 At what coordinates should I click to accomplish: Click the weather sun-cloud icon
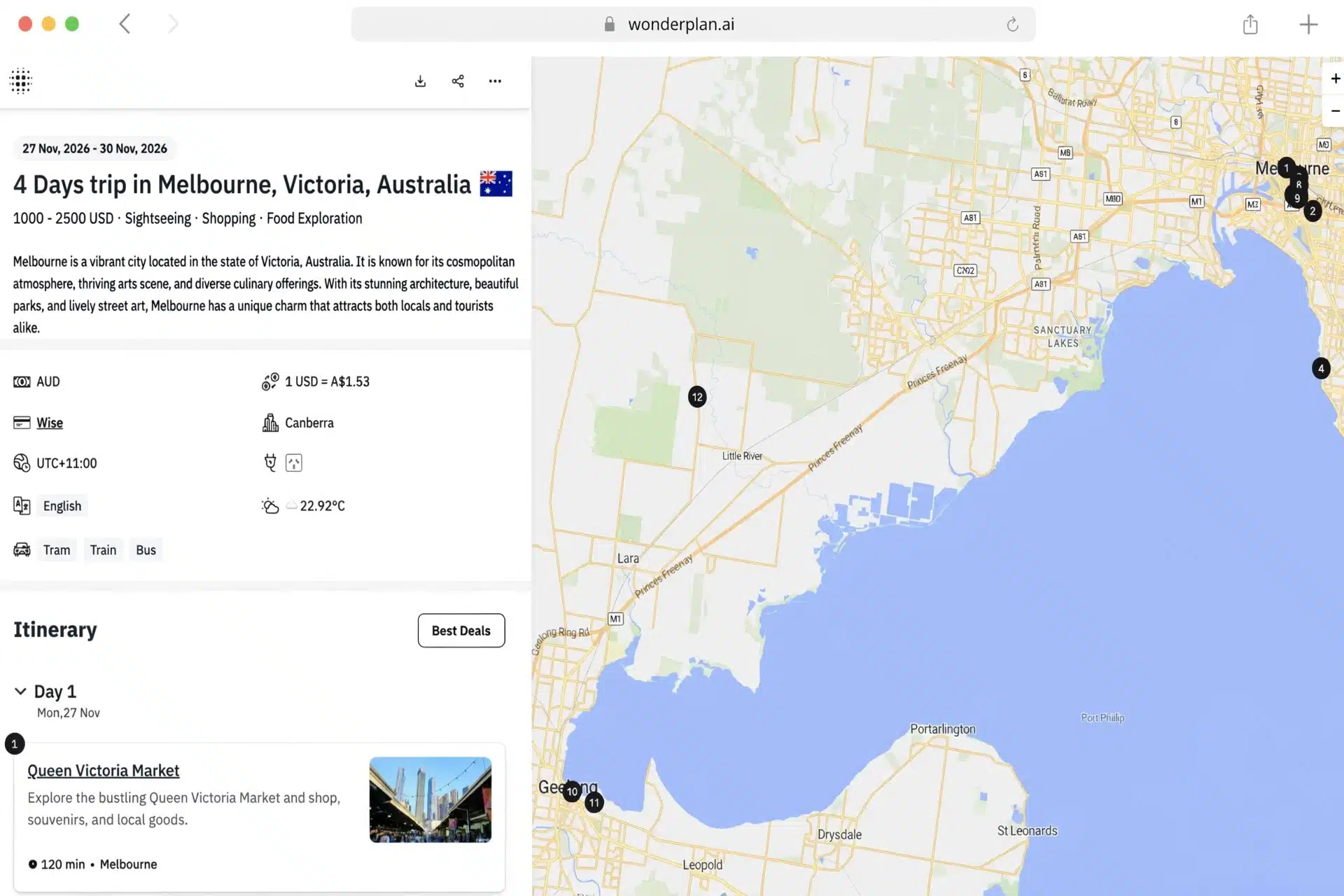pos(270,505)
